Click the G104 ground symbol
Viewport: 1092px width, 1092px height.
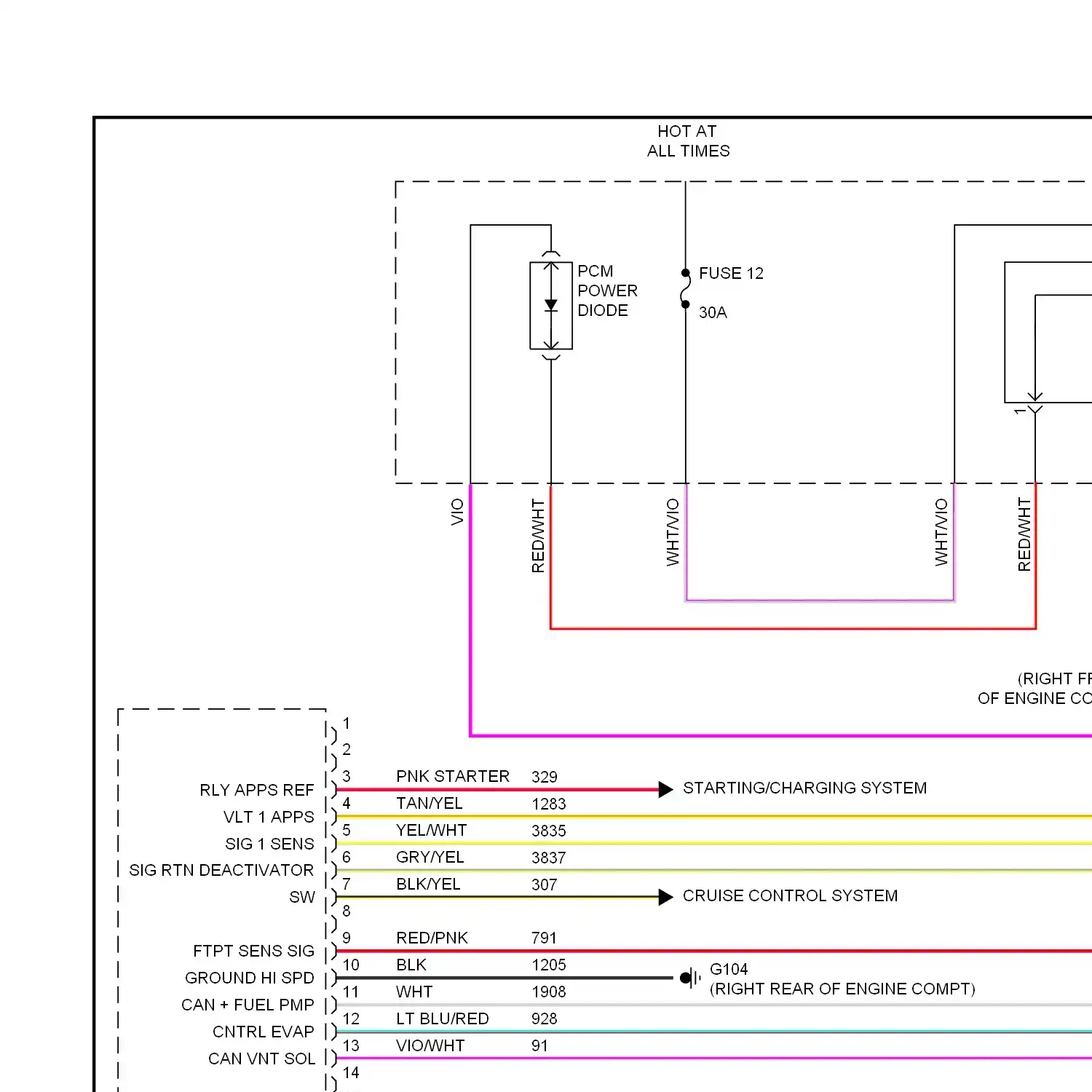click(x=690, y=978)
